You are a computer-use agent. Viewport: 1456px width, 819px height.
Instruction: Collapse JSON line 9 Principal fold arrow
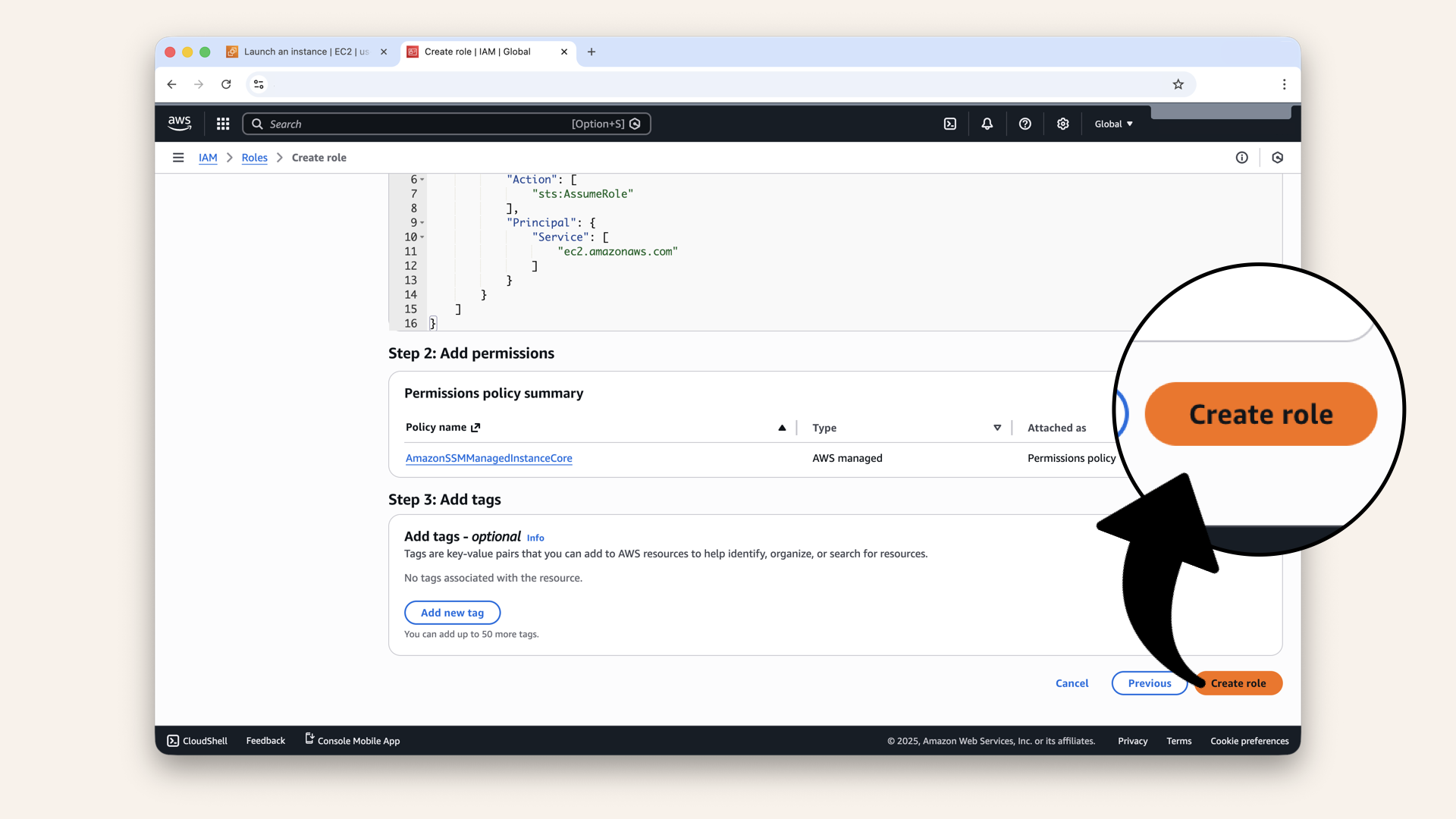coord(422,223)
